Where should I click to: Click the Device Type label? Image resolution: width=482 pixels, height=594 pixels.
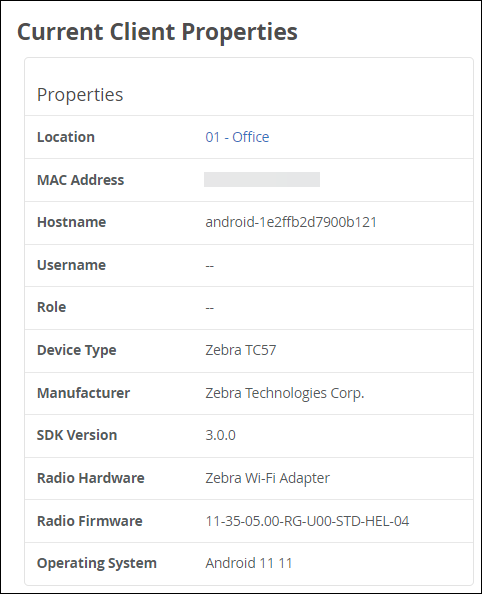pos(77,350)
